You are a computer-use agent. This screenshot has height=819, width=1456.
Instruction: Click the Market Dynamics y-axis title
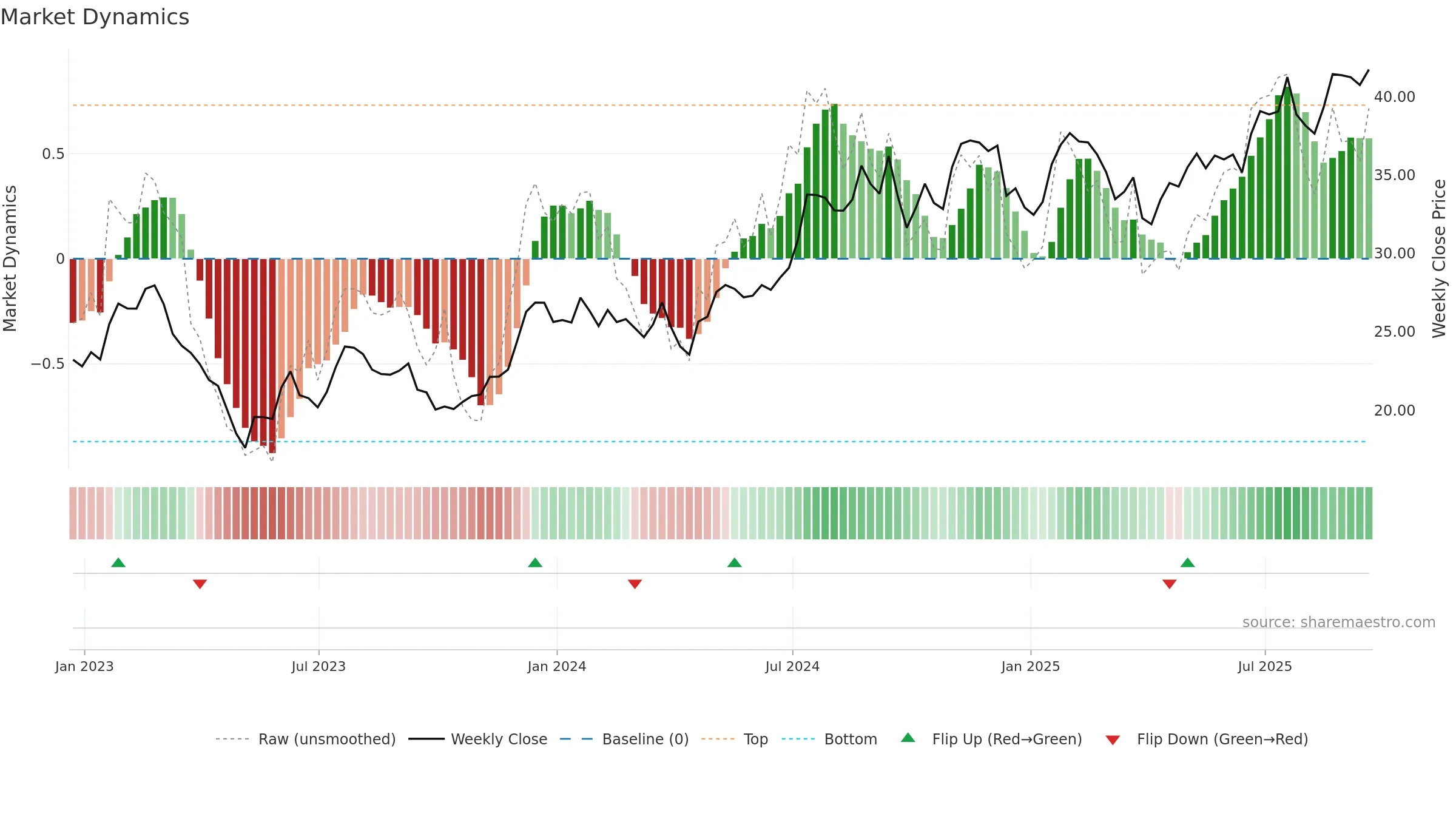(x=10, y=258)
